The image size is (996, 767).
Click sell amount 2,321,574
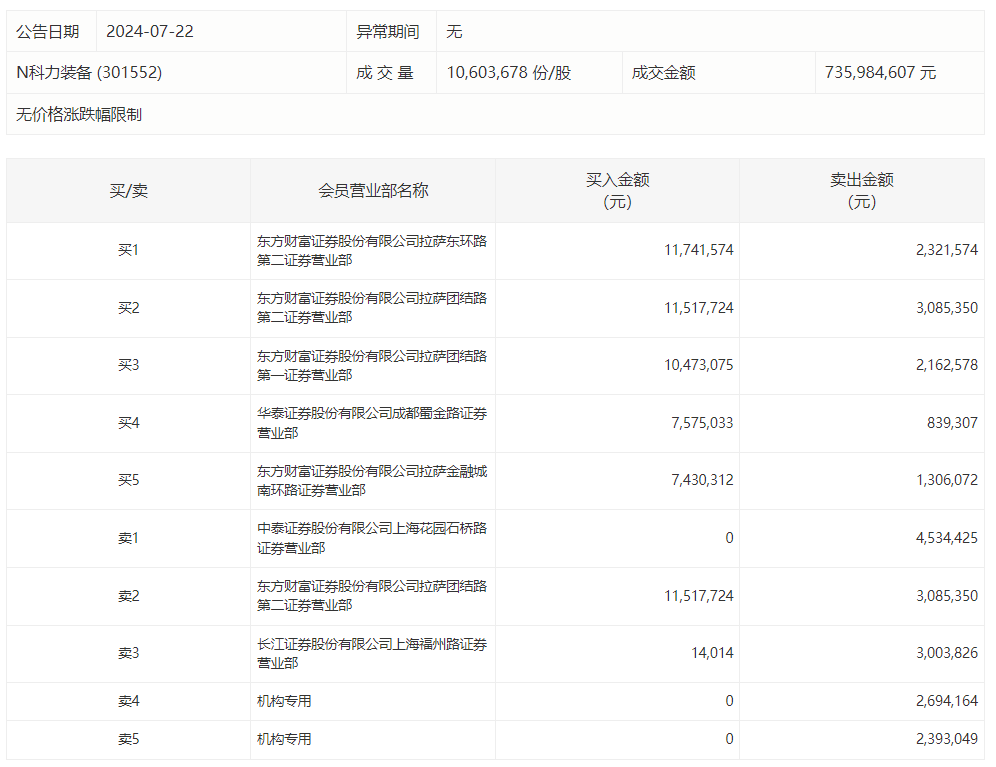(947, 250)
